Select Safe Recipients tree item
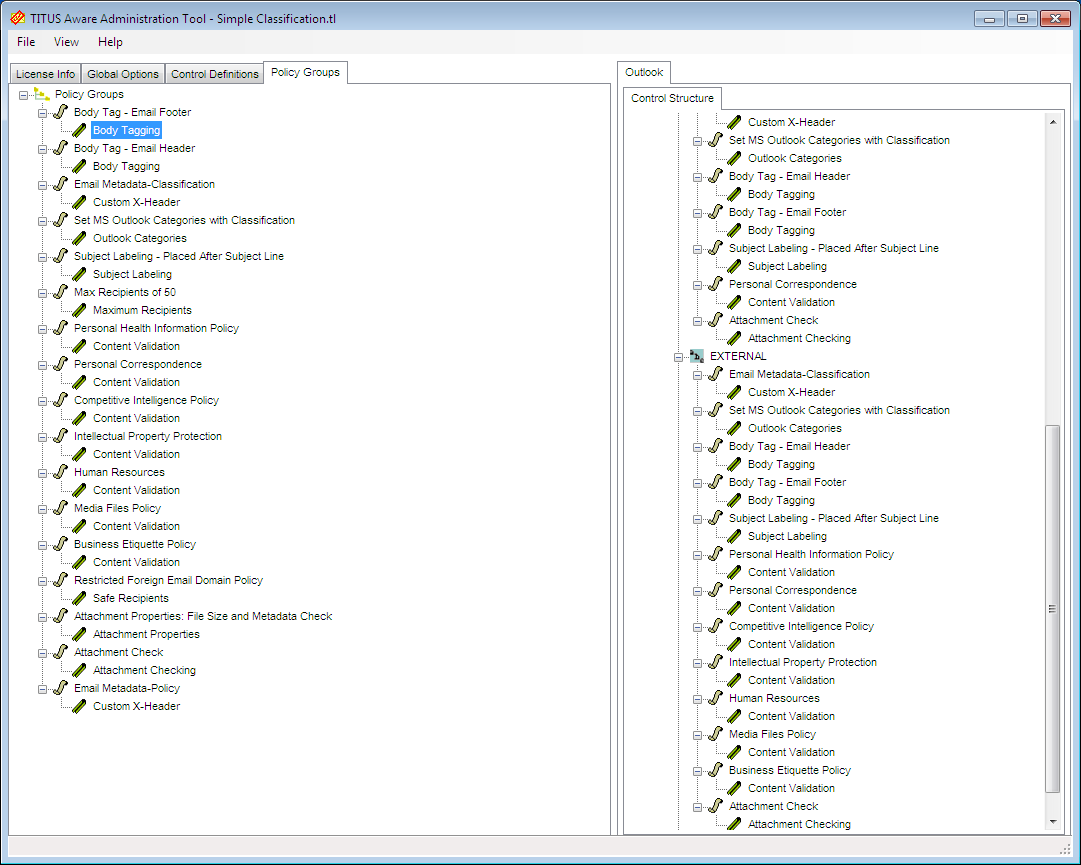1081x865 pixels. pyautogui.click(x=131, y=598)
